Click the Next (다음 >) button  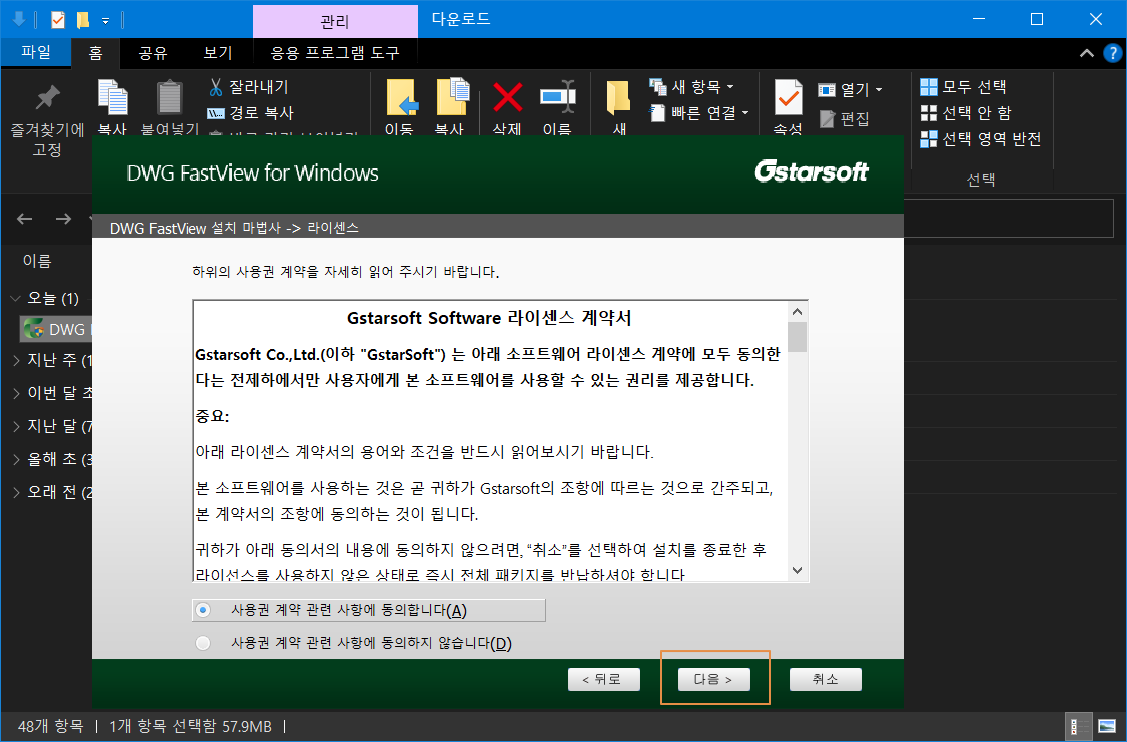[x=714, y=679]
